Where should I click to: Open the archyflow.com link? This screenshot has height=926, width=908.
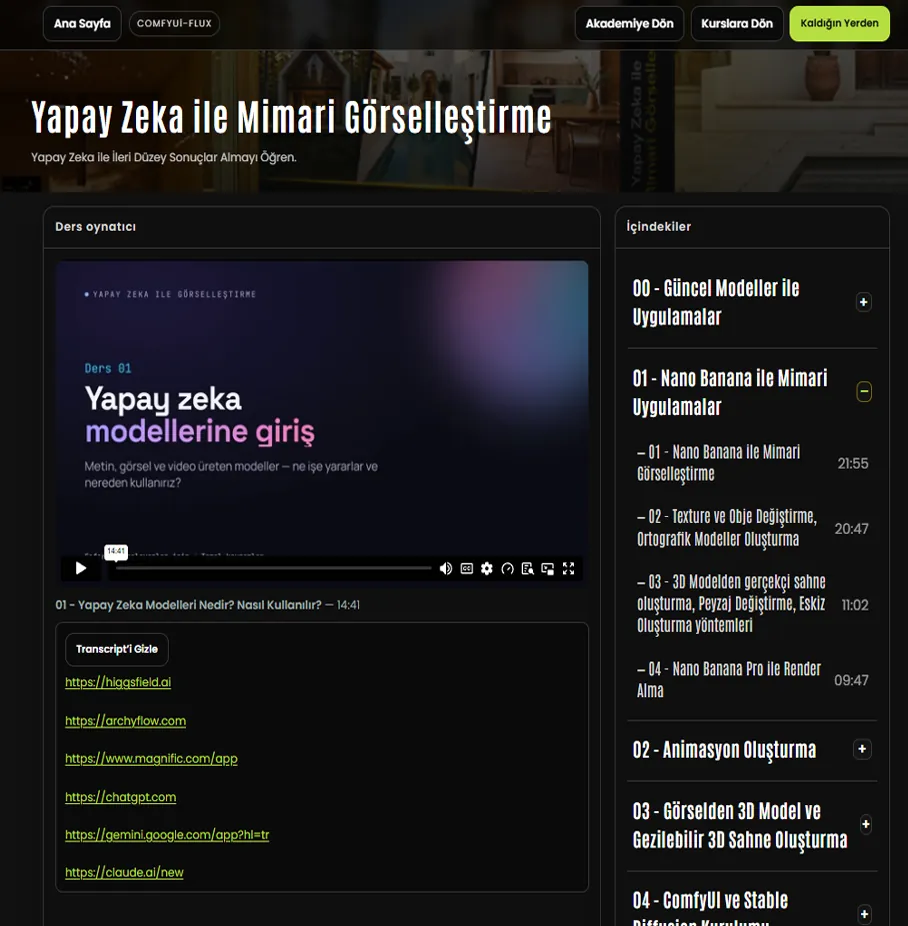(x=125, y=720)
